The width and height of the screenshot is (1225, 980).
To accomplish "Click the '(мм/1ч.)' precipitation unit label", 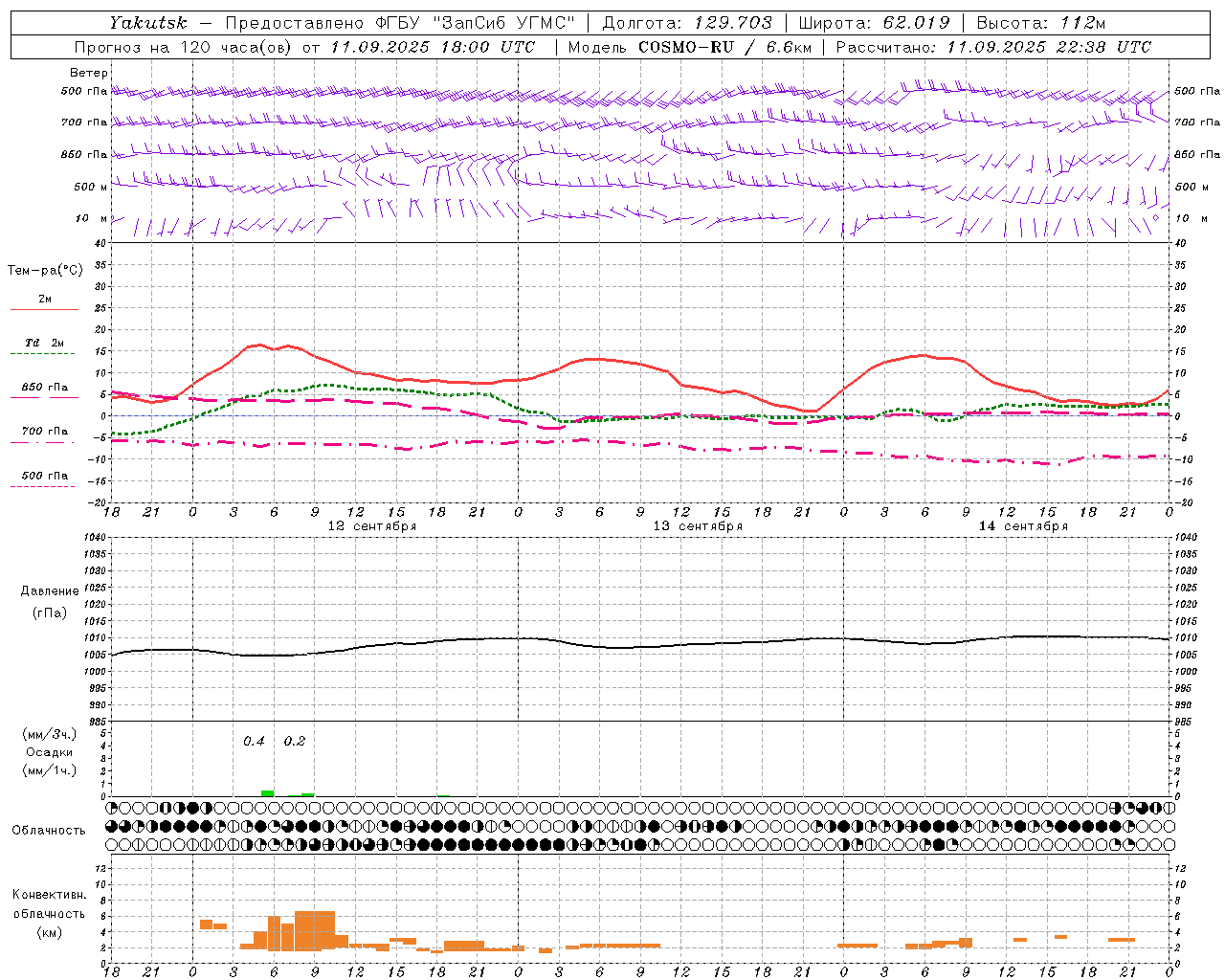I will tap(50, 770).
